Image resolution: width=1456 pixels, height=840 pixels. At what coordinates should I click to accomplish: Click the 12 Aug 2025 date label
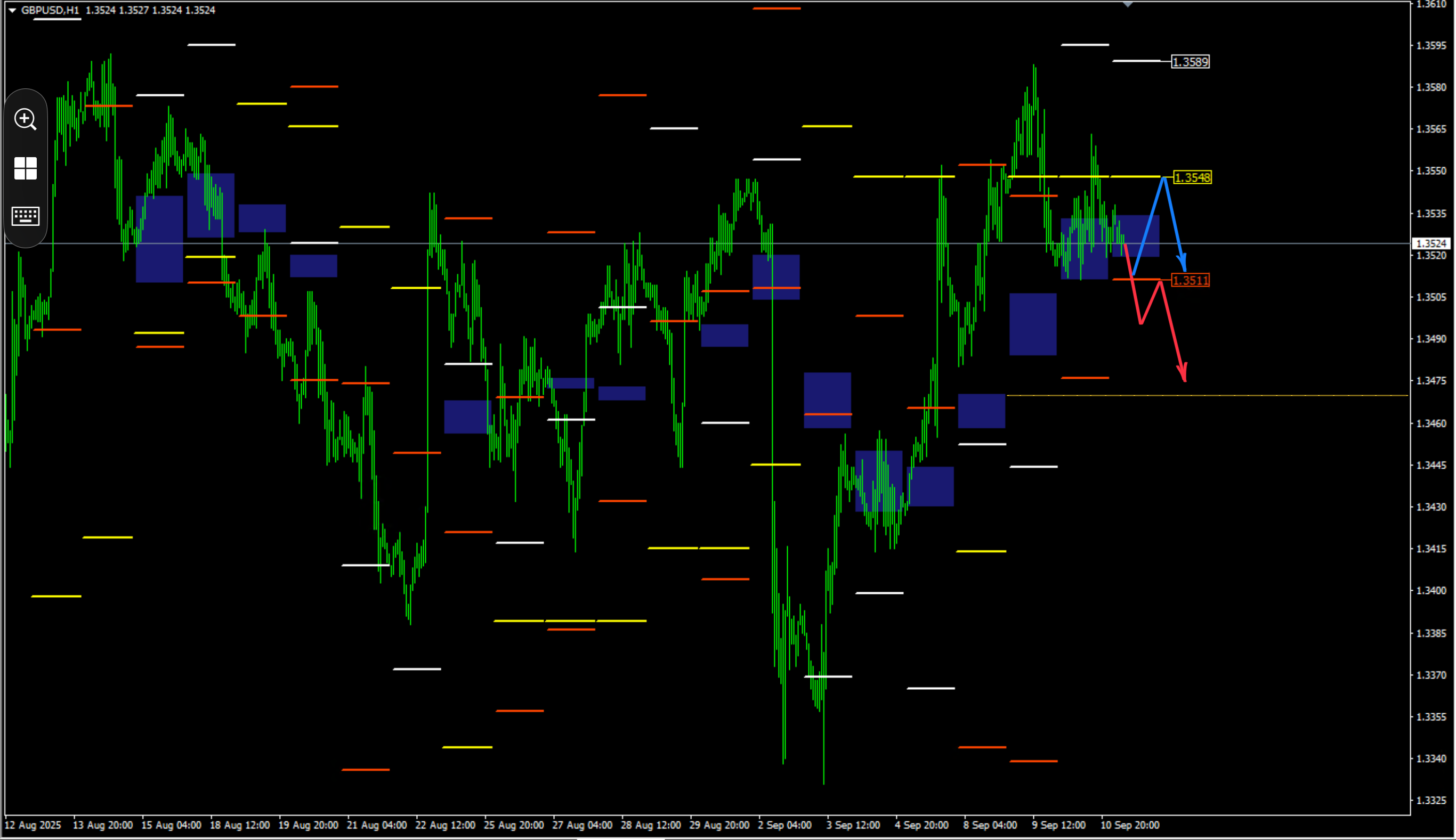pos(33,825)
